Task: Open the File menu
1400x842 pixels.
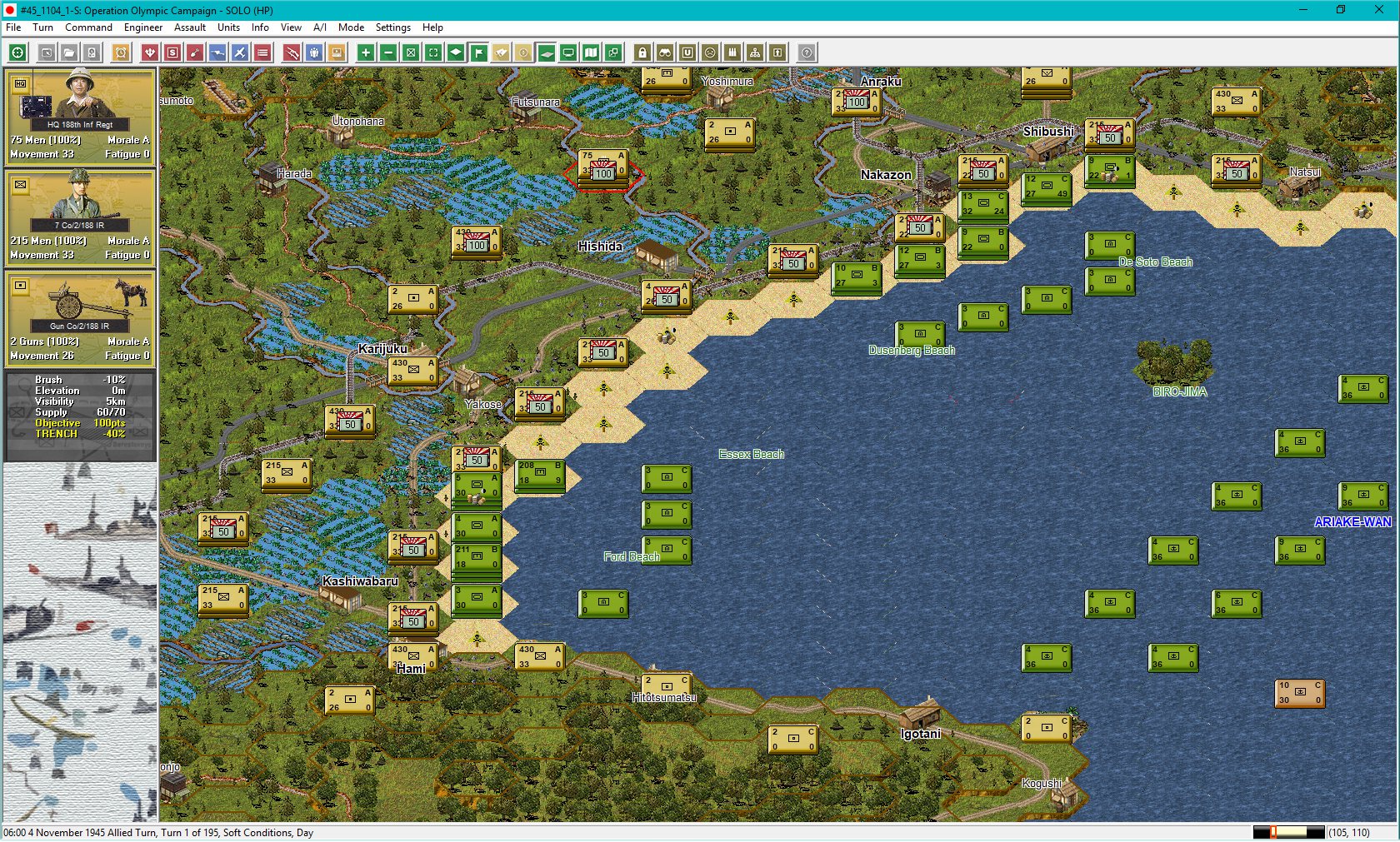Action: [x=13, y=27]
